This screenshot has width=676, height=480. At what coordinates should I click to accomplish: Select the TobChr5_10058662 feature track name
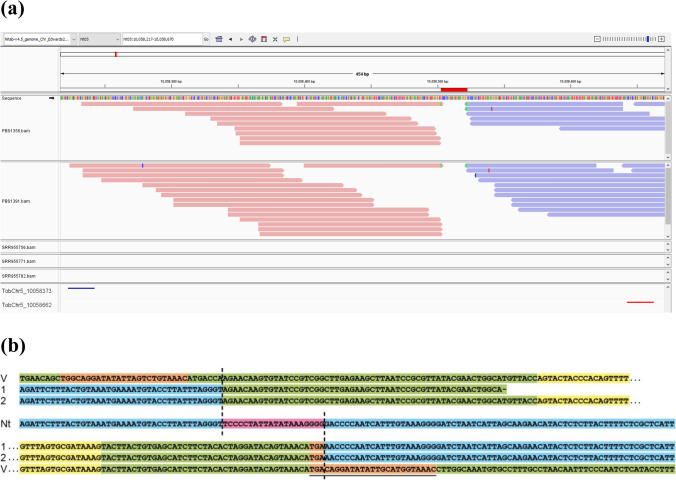27,305
